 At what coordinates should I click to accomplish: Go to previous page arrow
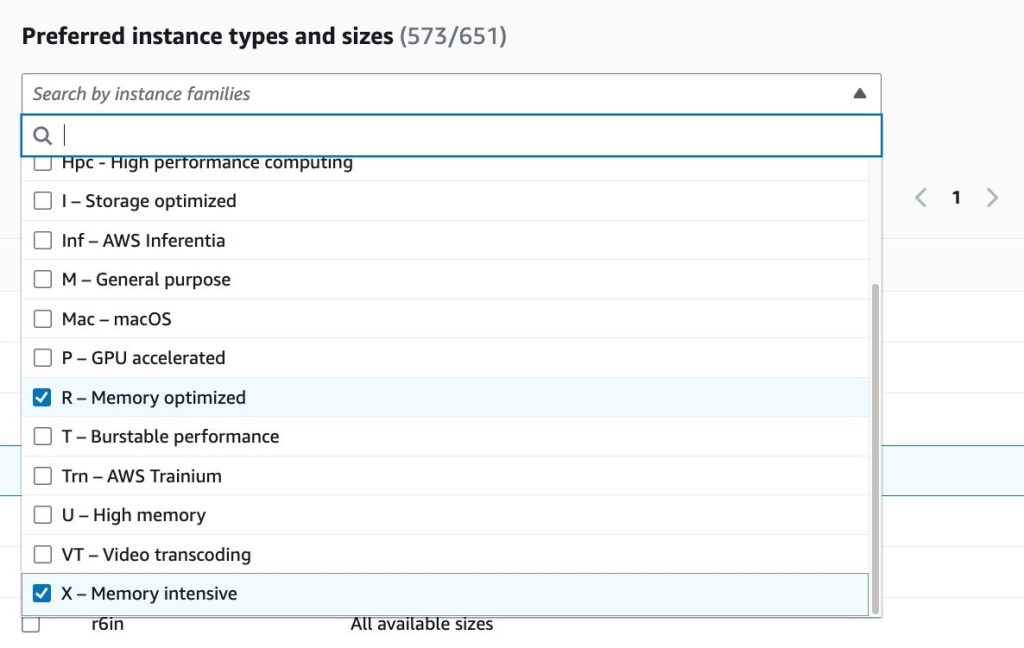tap(921, 197)
